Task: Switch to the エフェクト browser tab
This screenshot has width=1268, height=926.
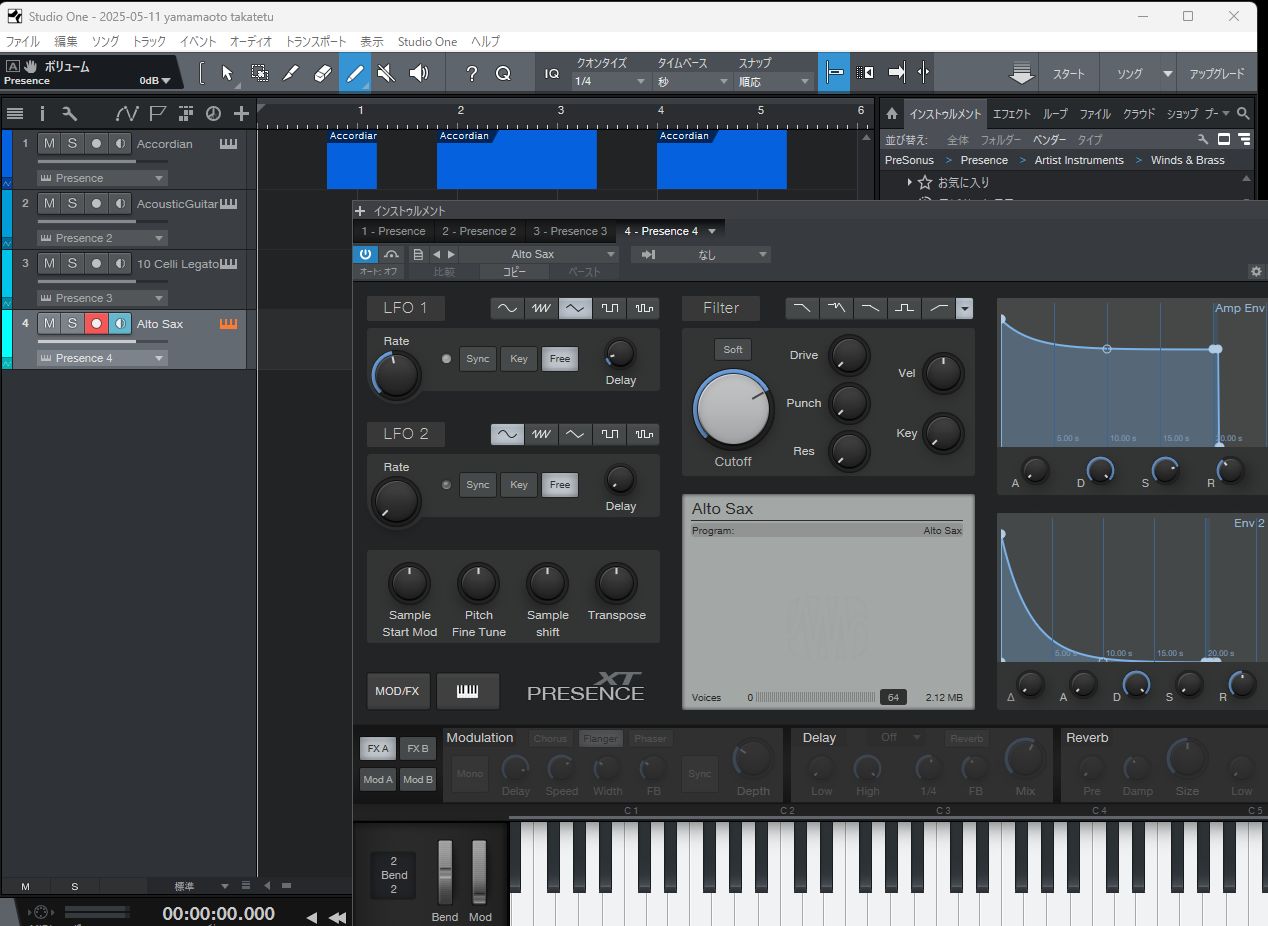Action: click(1011, 113)
